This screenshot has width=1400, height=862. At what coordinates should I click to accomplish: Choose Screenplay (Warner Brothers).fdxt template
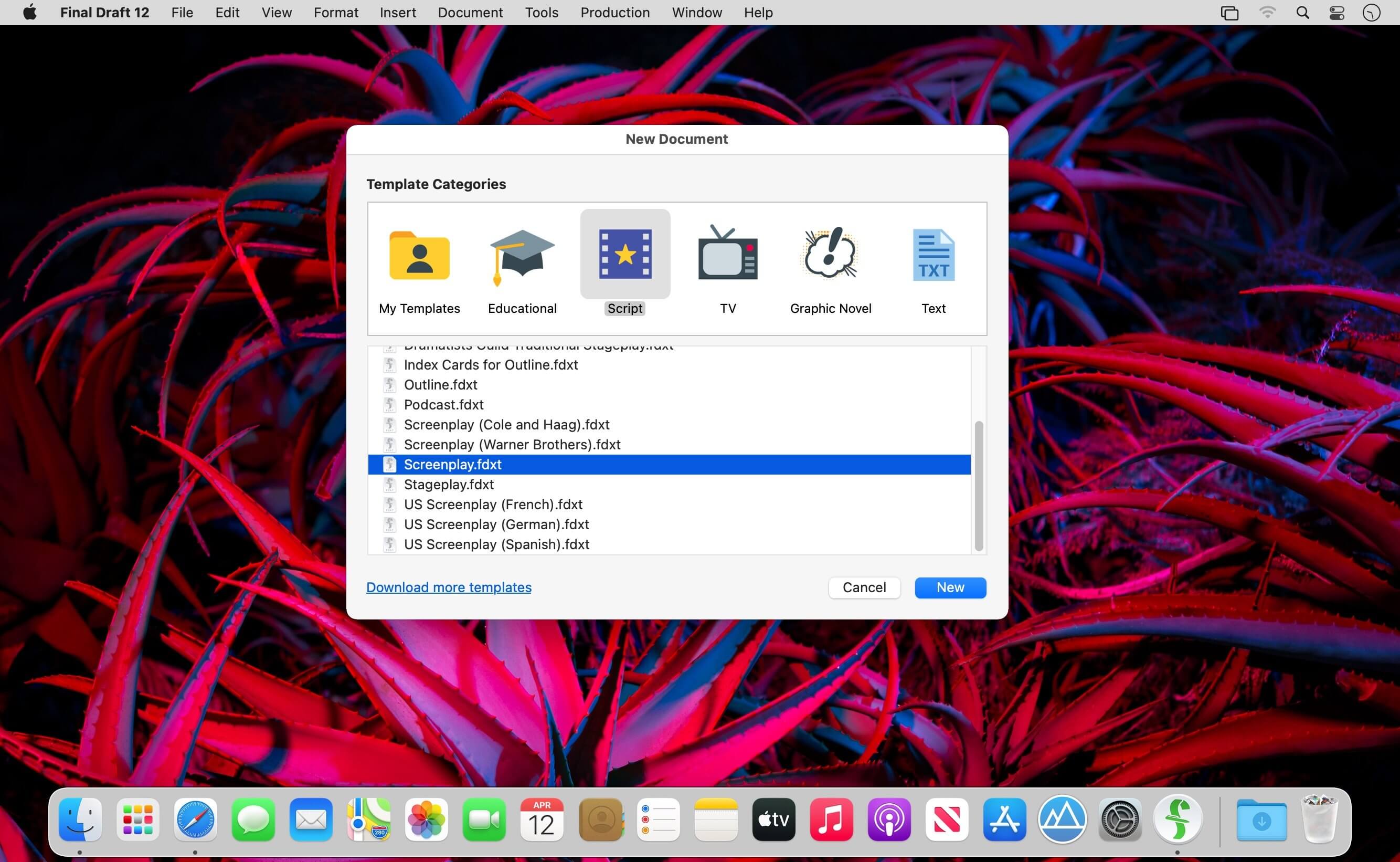(x=512, y=445)
